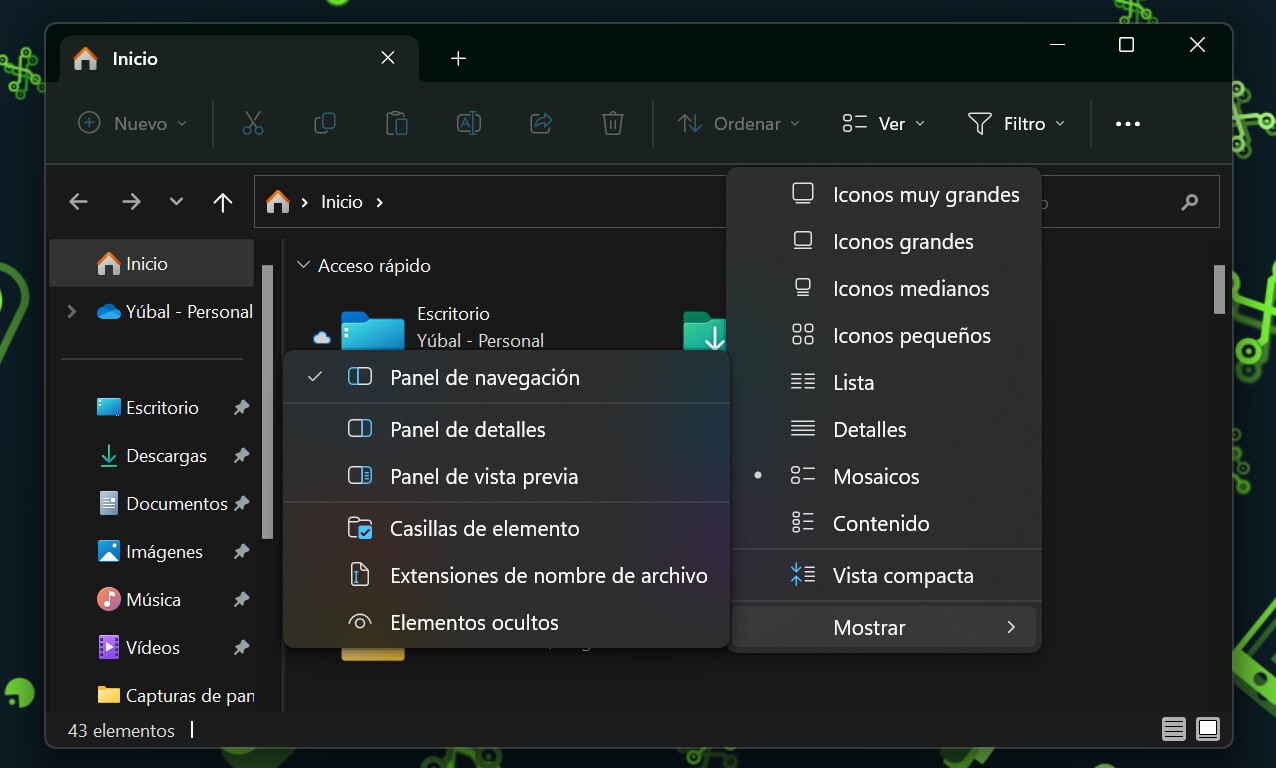Open a new tab with the plus button

458,58
